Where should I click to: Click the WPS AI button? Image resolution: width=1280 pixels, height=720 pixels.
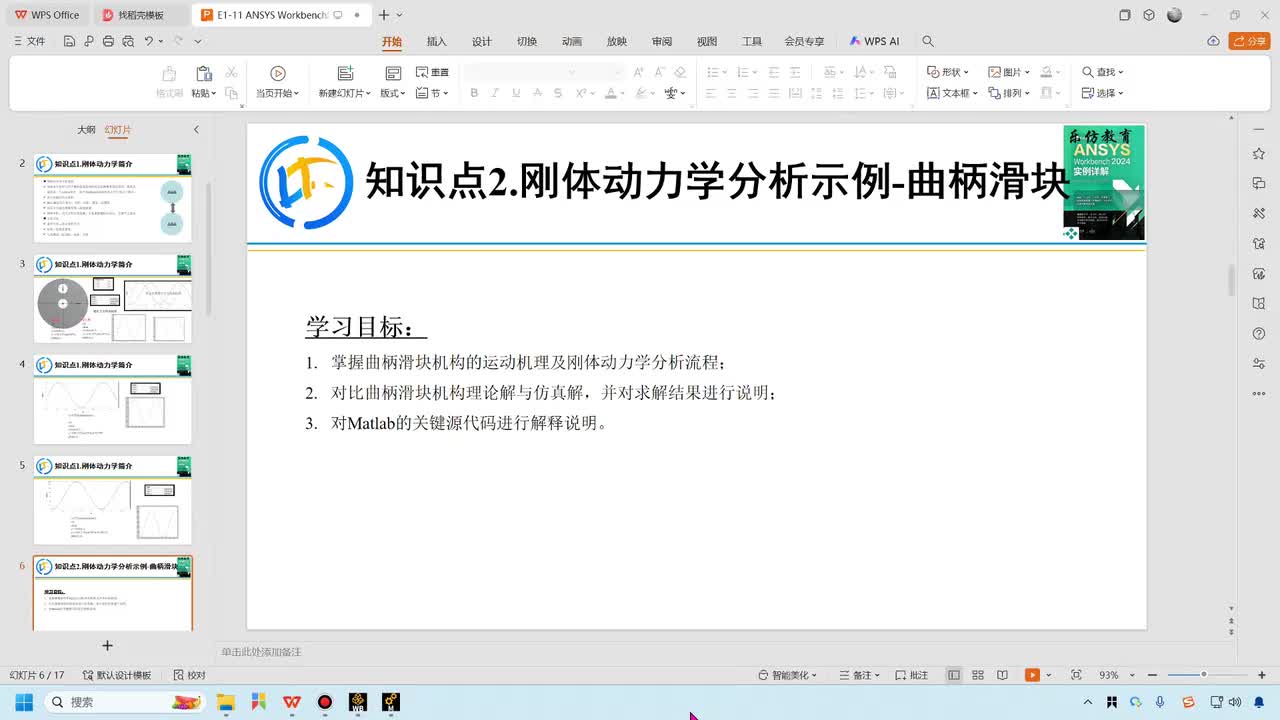pos(874,41)
